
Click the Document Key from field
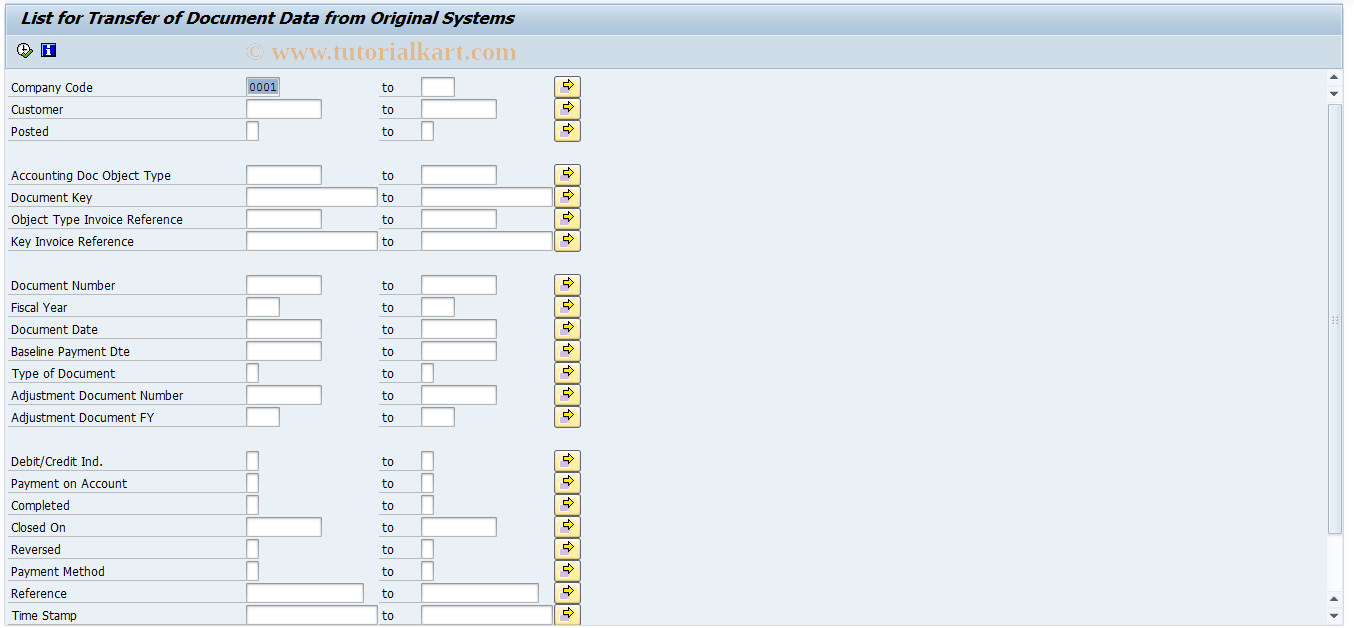(x=312, y=197)
